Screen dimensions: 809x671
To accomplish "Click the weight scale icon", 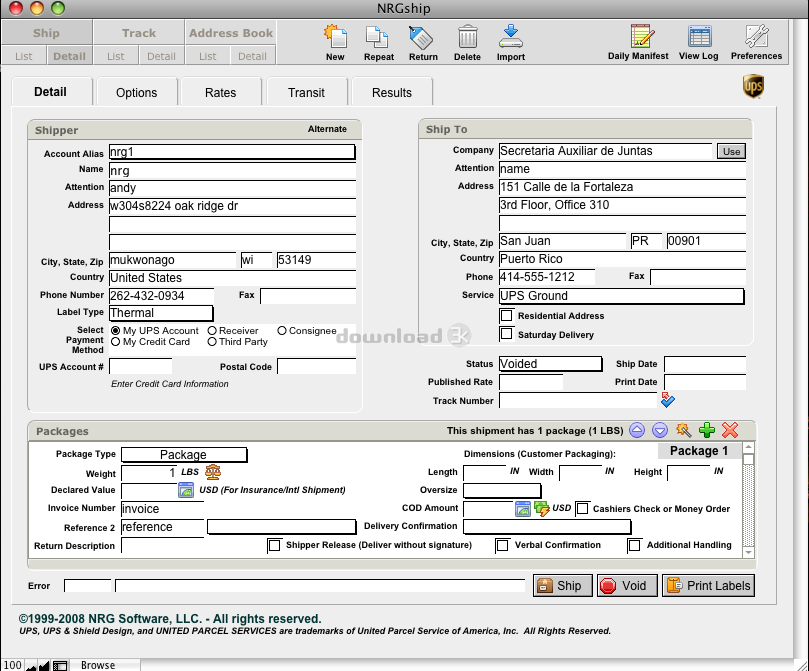I will pyautogui.click(x=213, y=472).
